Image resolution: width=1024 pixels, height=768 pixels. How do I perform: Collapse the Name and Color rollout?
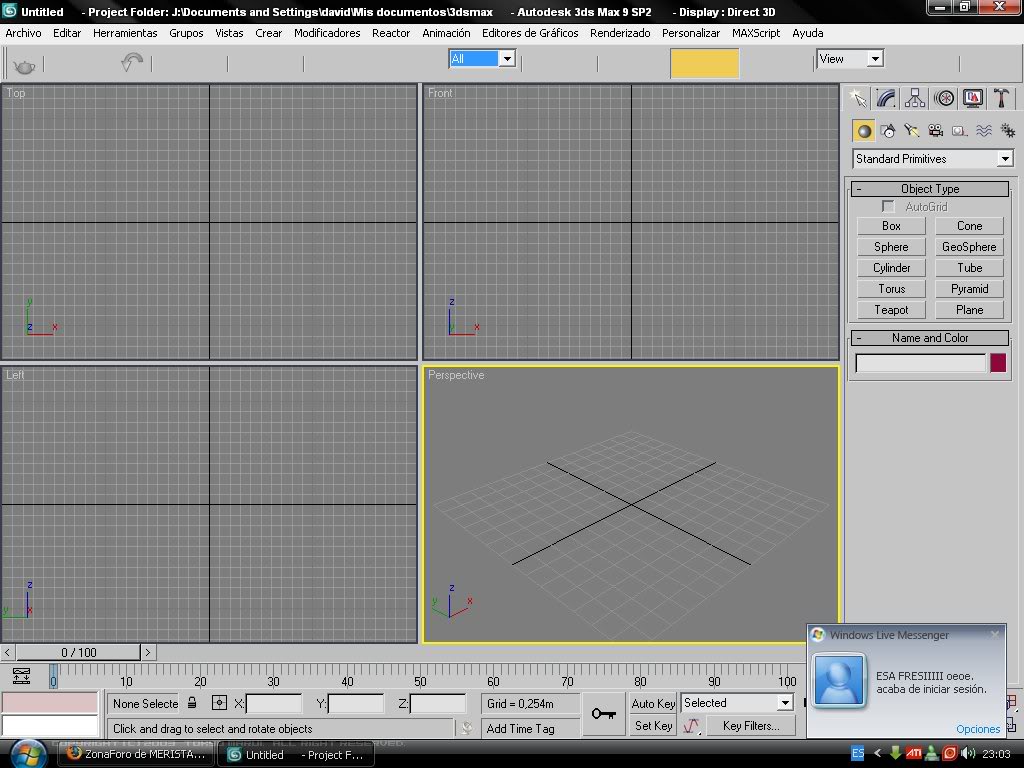[x=930, y=338]
